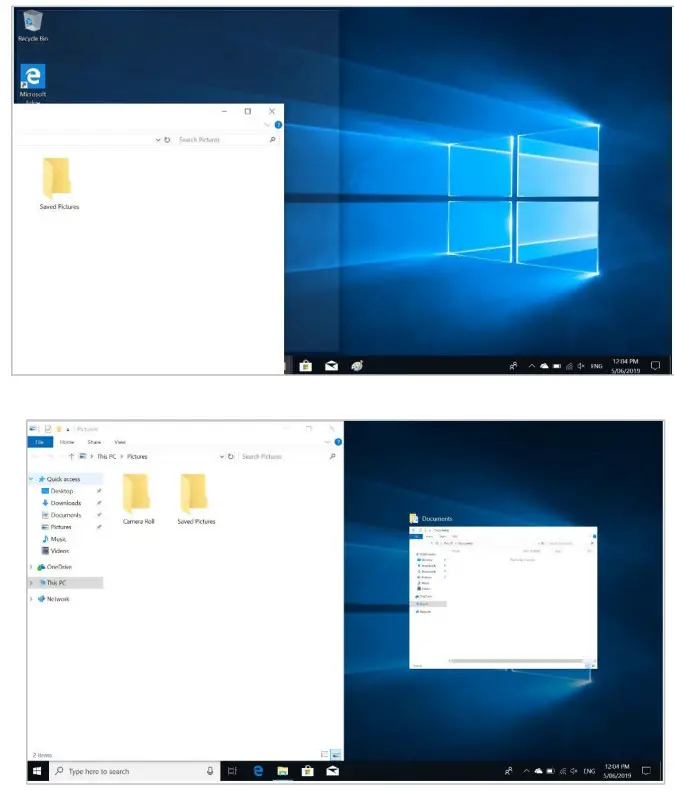The image size is (674, 796).
Task: Switch to the Home ribbon tab
Action: pyautogui.click(x=67, y=442)
